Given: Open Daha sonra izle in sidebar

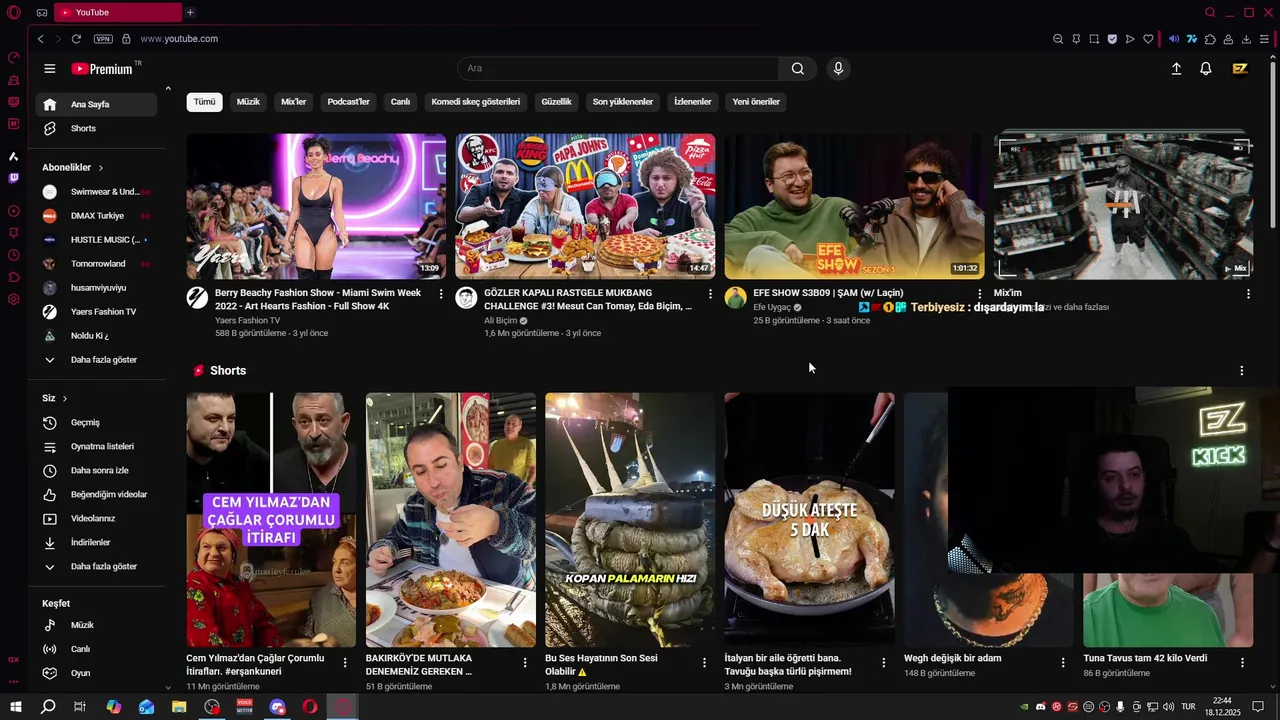Looking at the screenshot, I should coord(96,470).
